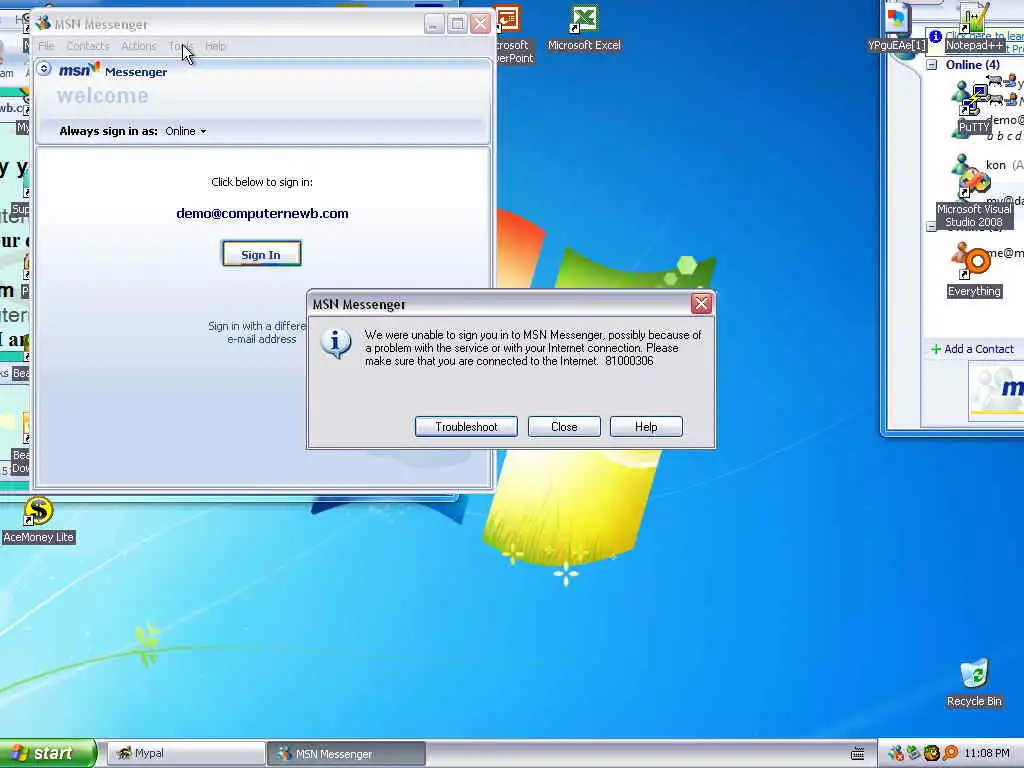This screenshot has width=1024, height=768.
Task: Open the File menu in MSN Messenger
Action: pos(46,46)
